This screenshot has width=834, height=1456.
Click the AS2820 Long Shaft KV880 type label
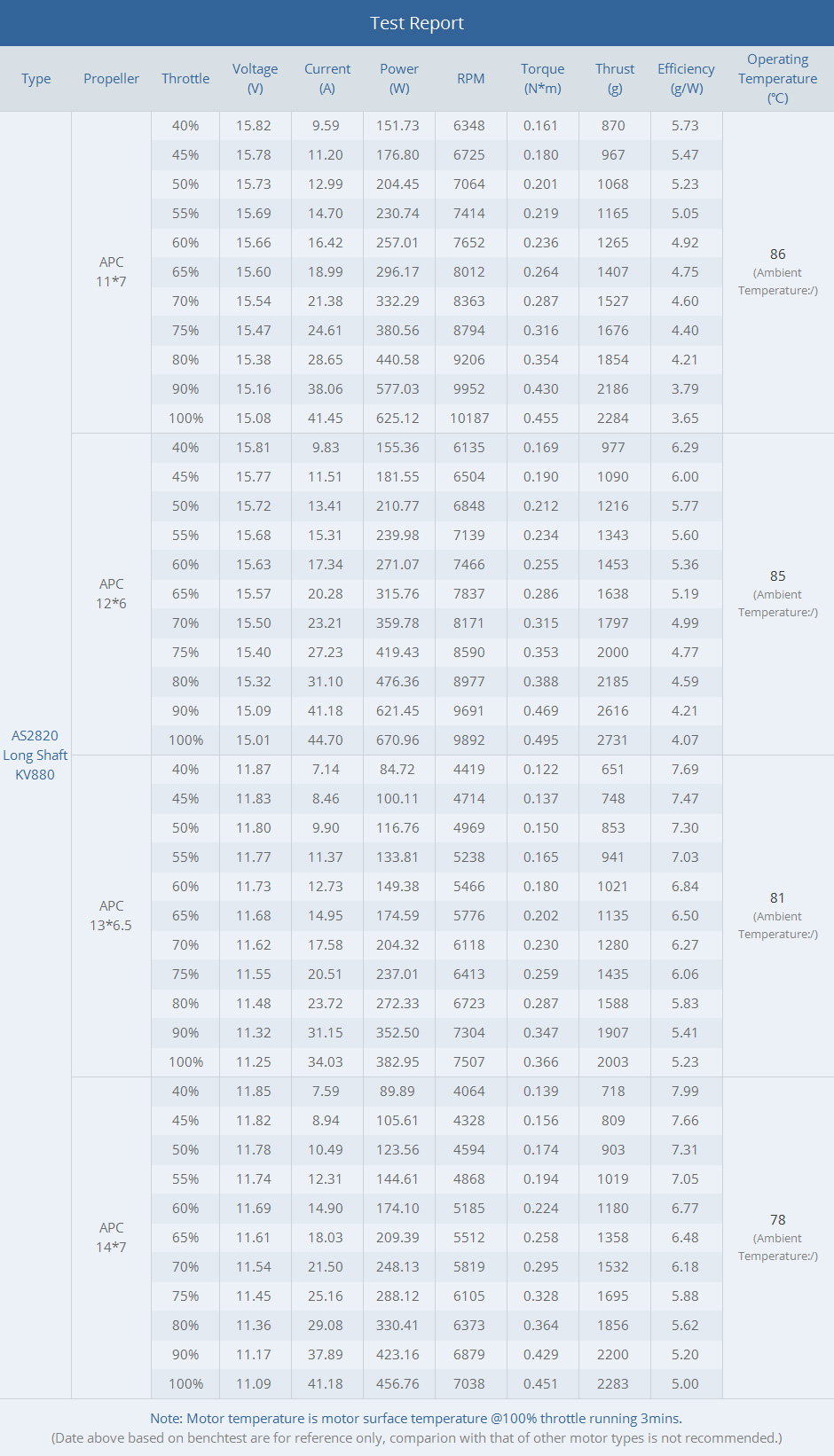35,755
